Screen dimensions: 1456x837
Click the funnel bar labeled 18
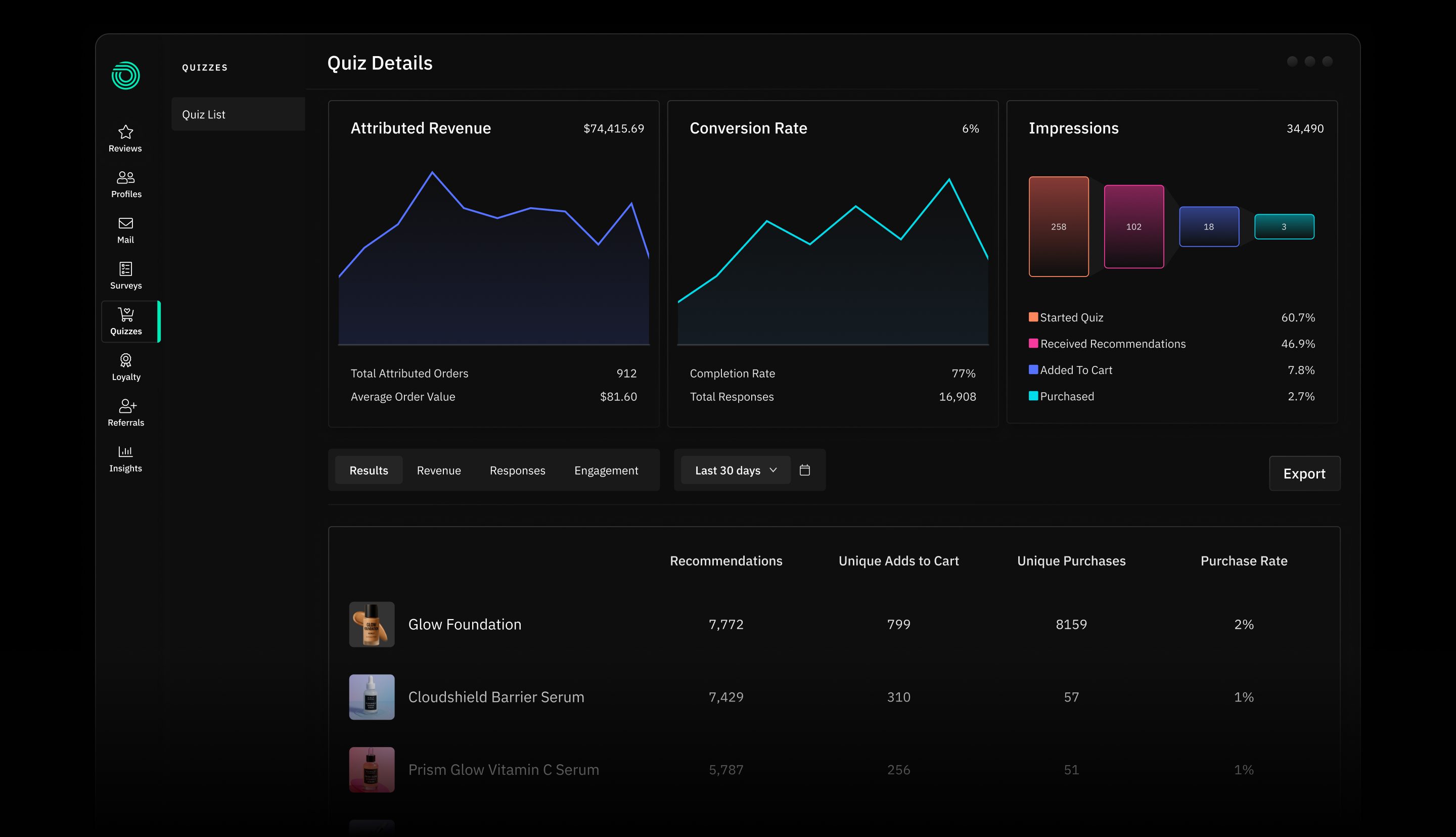pyautogui.click(x=1209, y=226)
